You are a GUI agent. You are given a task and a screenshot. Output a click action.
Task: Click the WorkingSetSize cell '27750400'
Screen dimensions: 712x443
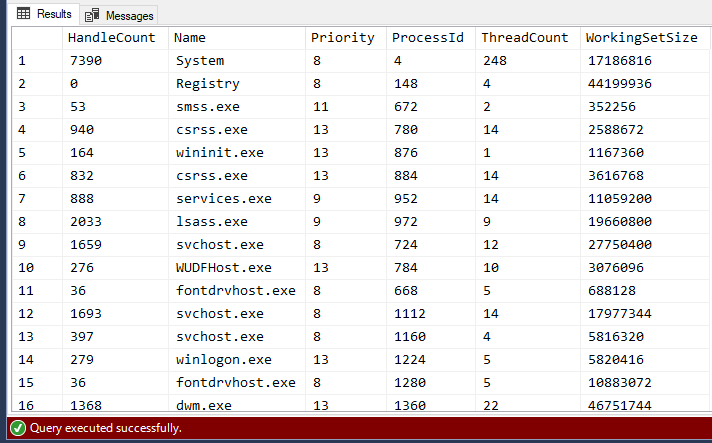pos(645,245)
